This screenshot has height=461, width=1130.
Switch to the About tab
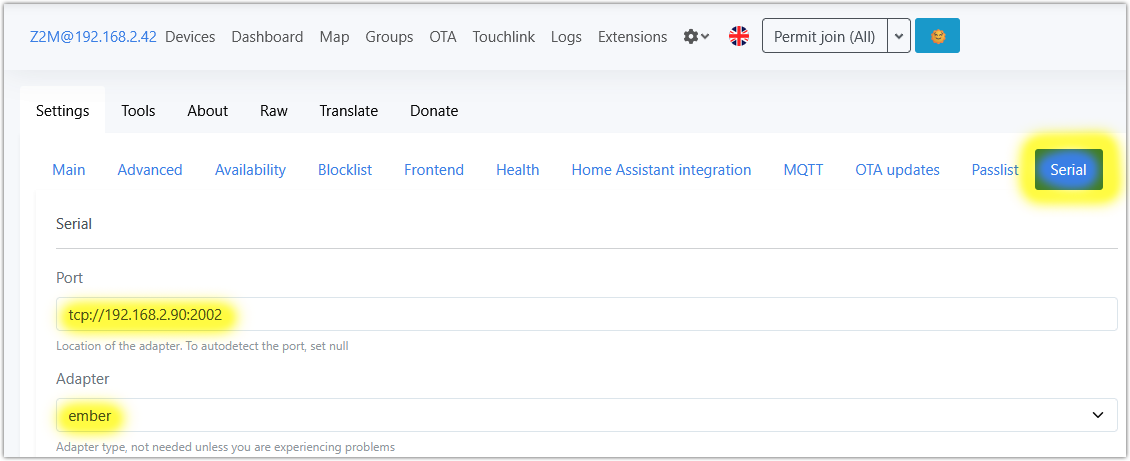click(x=208, y=111)
